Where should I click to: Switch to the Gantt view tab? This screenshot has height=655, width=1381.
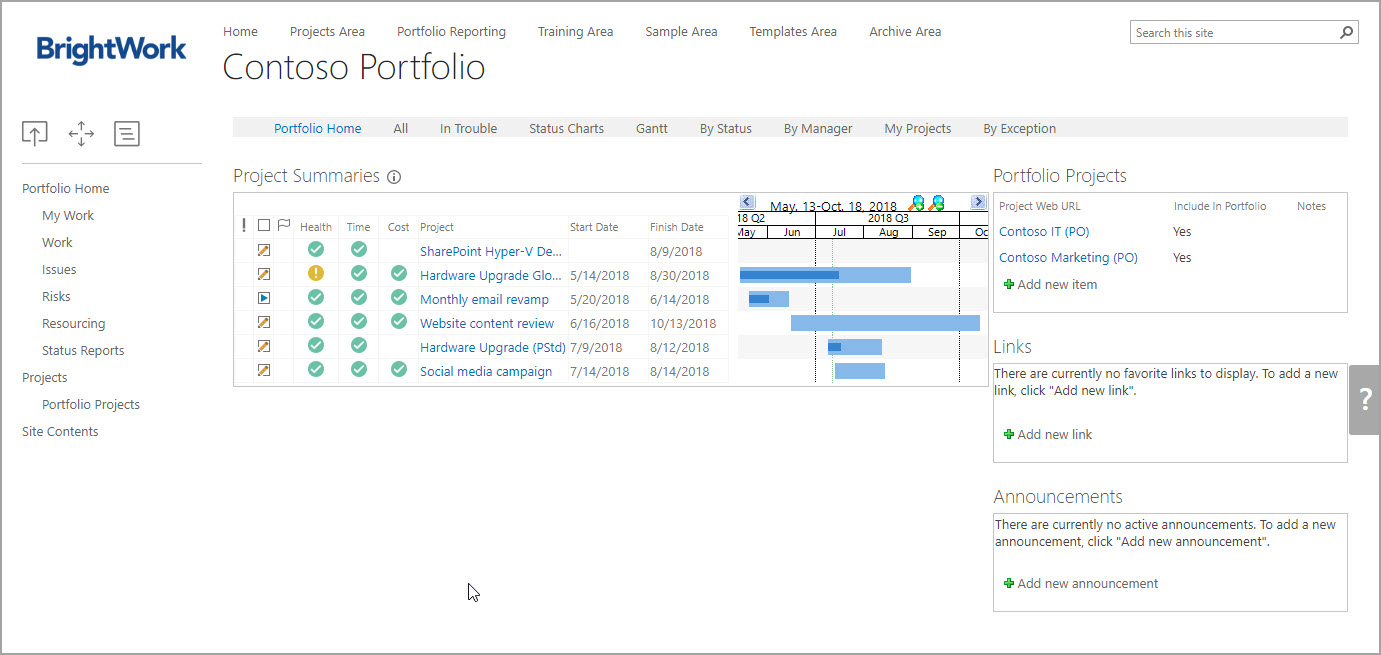pos(652,128)
